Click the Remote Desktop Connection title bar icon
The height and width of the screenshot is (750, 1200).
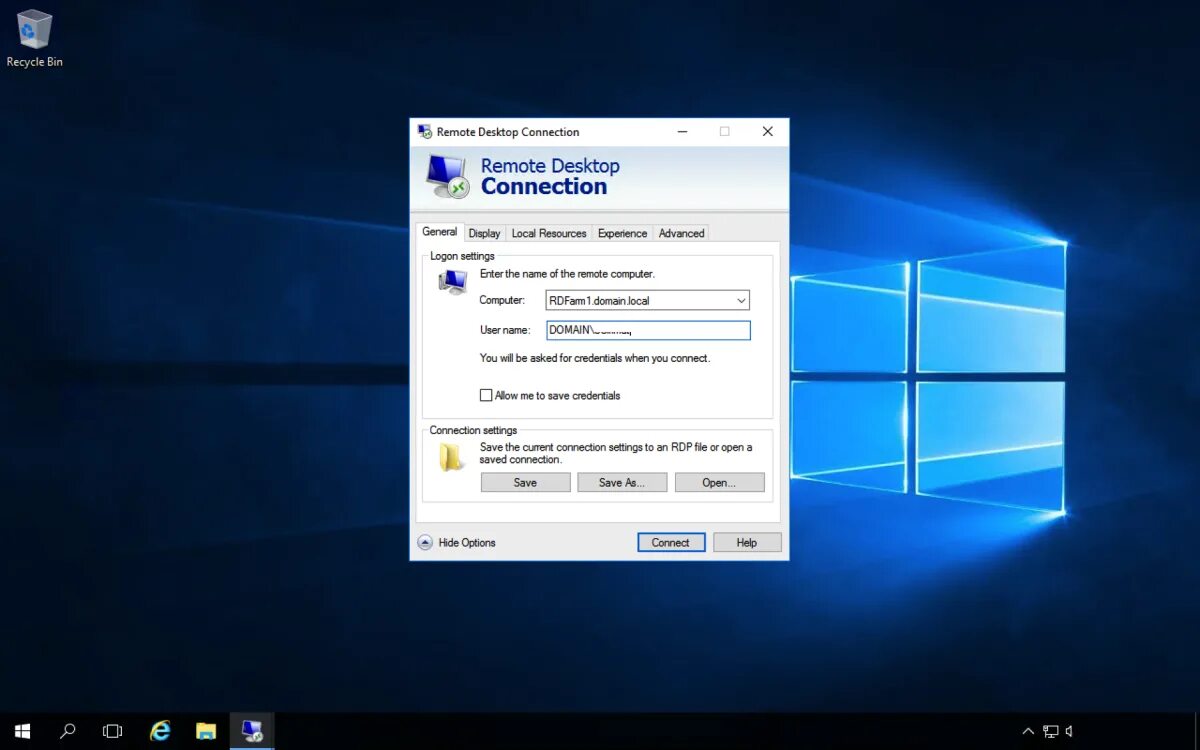tap(425, 131)
